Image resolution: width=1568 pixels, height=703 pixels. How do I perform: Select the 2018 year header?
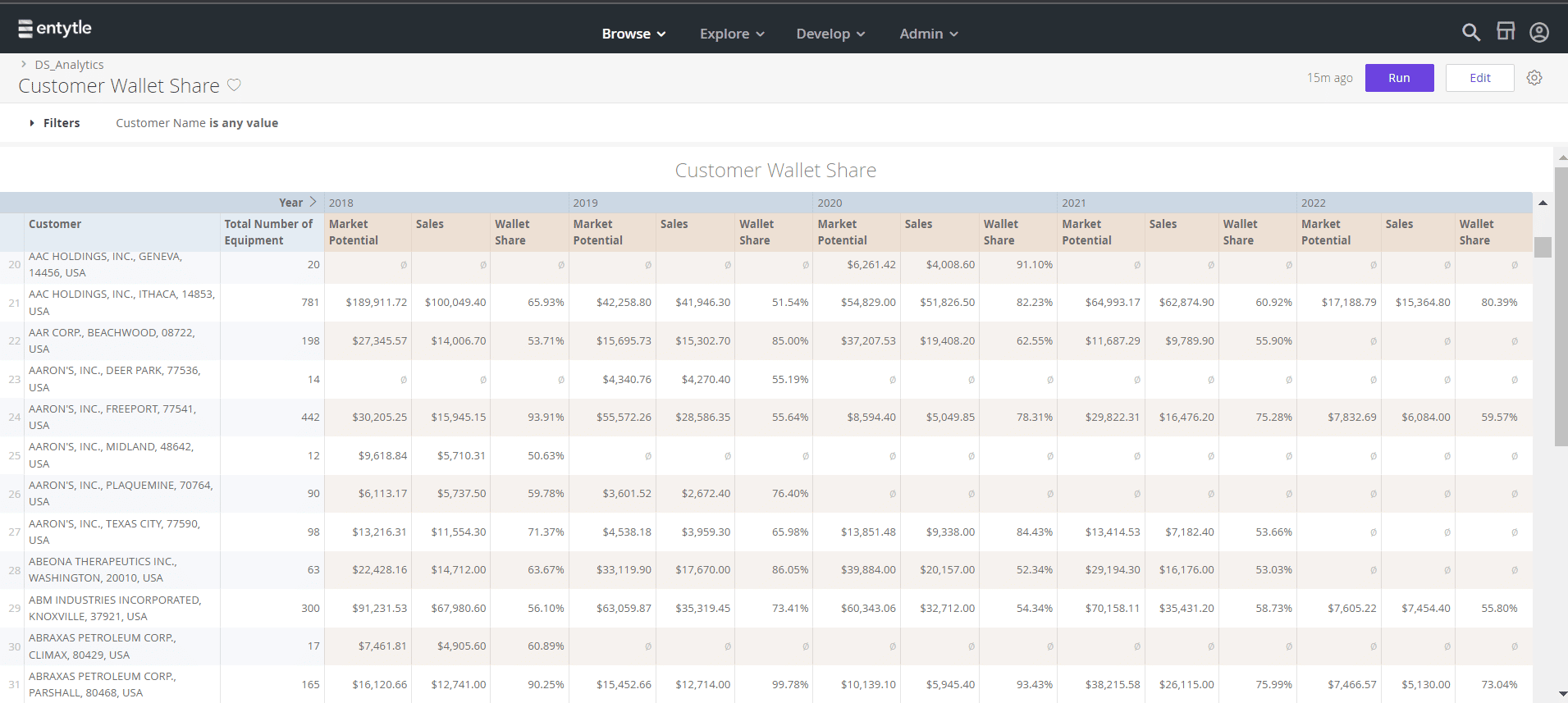tap(341, 203)
